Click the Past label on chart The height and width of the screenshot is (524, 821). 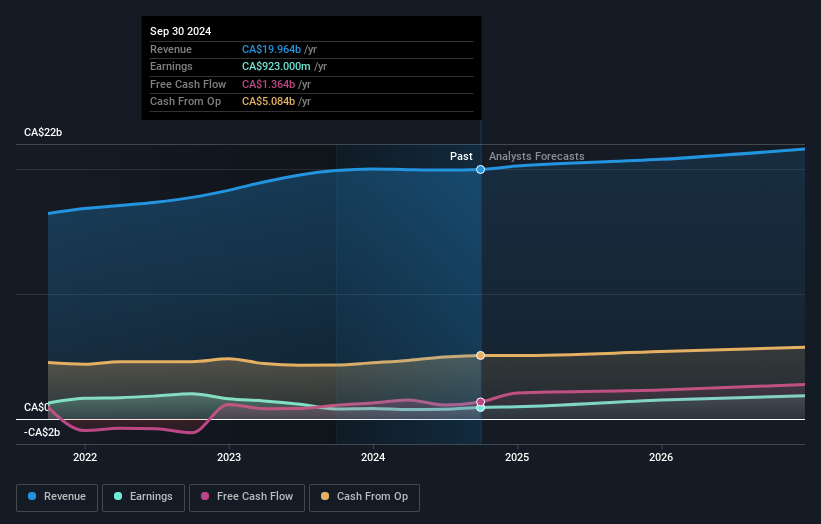(461, 156)
